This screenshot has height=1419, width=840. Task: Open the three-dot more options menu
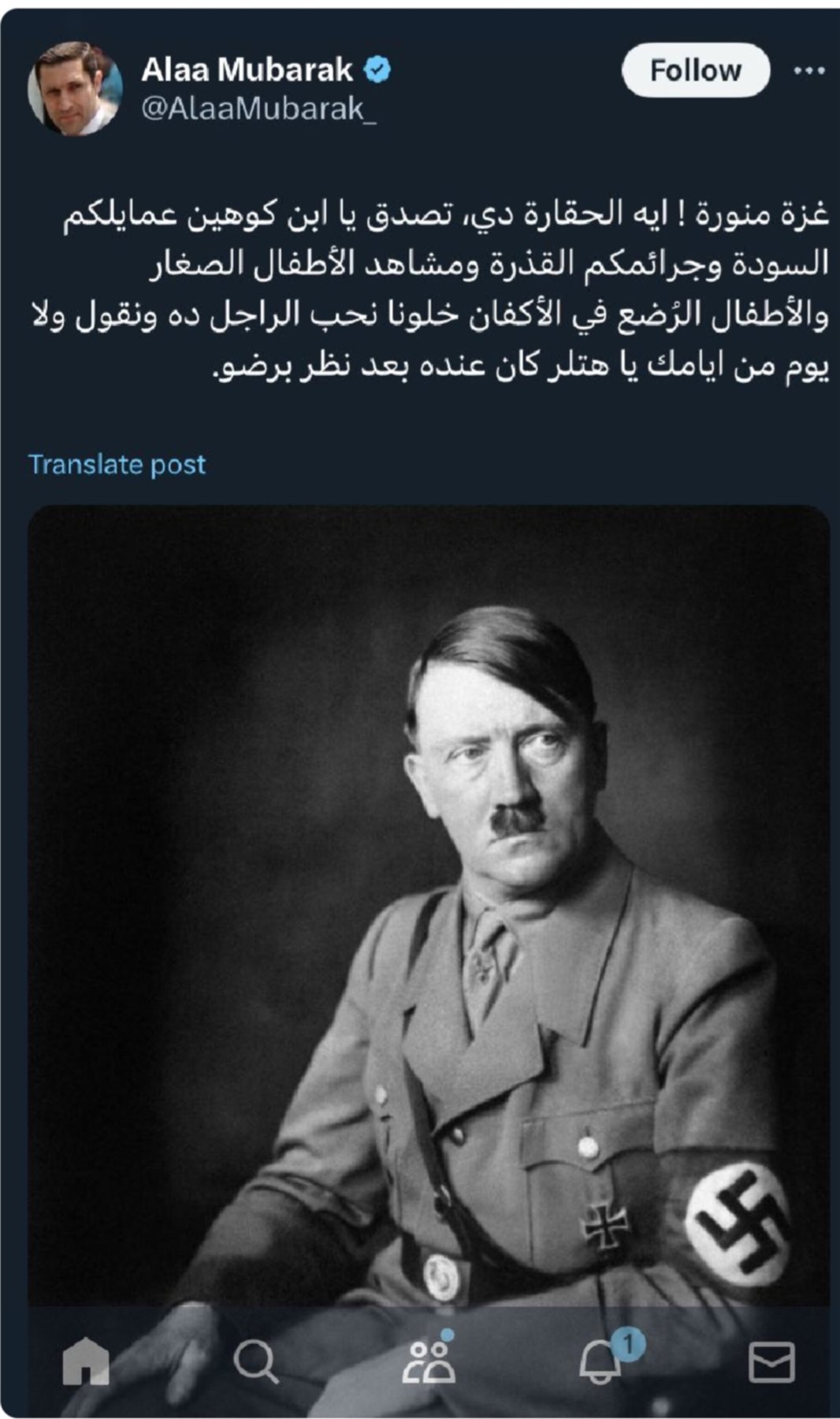click(x=809, y=71)
